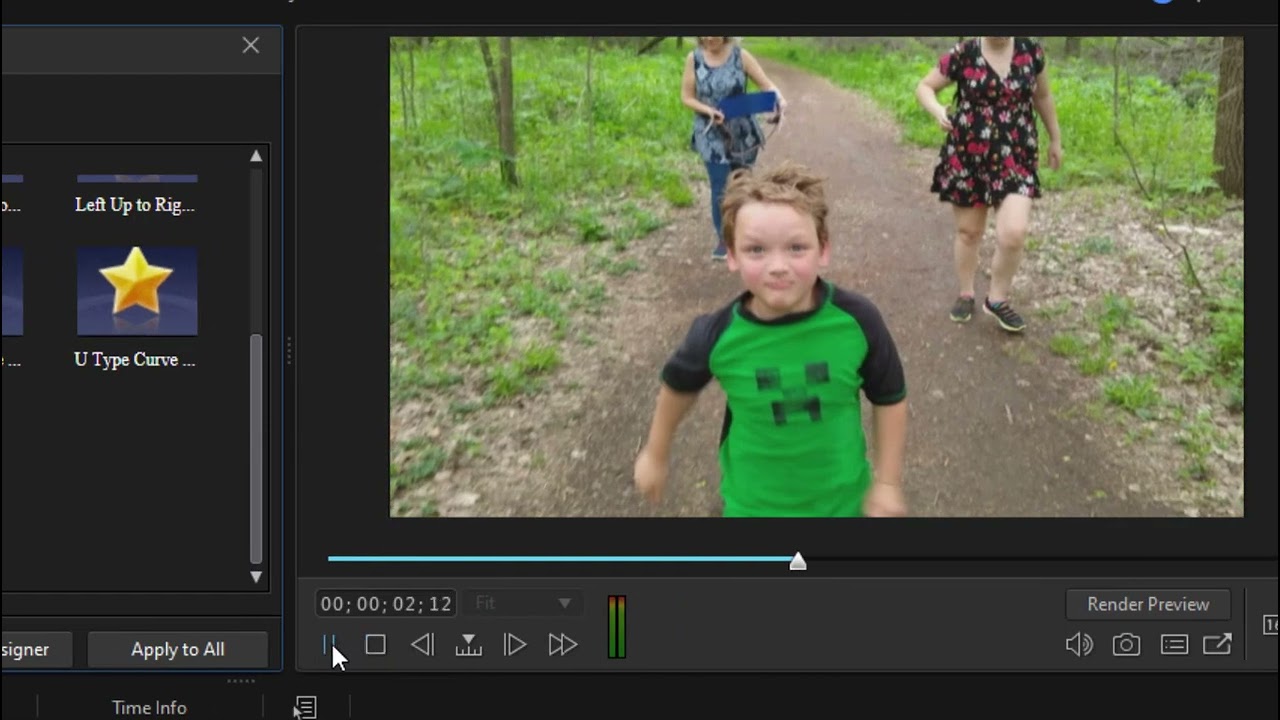Image resolution: width=1280 pixels, height=720 pixels.
Task: Click the preview seek bar handle
Action: pos(797,562)
